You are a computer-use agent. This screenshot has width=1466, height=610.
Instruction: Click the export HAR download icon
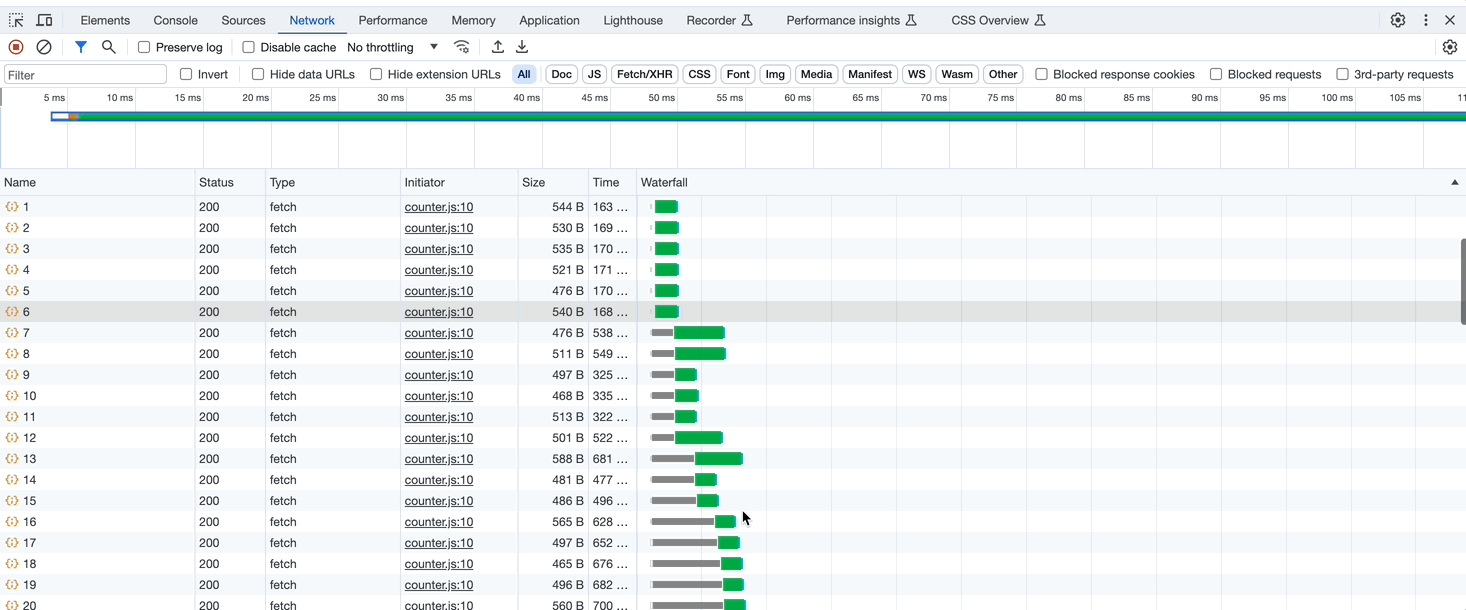(x=522, y=47)
